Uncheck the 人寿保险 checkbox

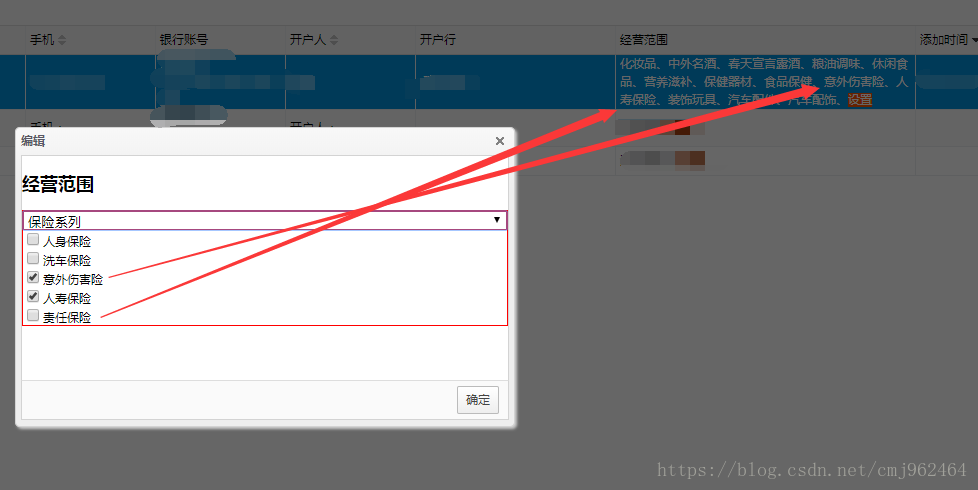click(x=33, y=296)
